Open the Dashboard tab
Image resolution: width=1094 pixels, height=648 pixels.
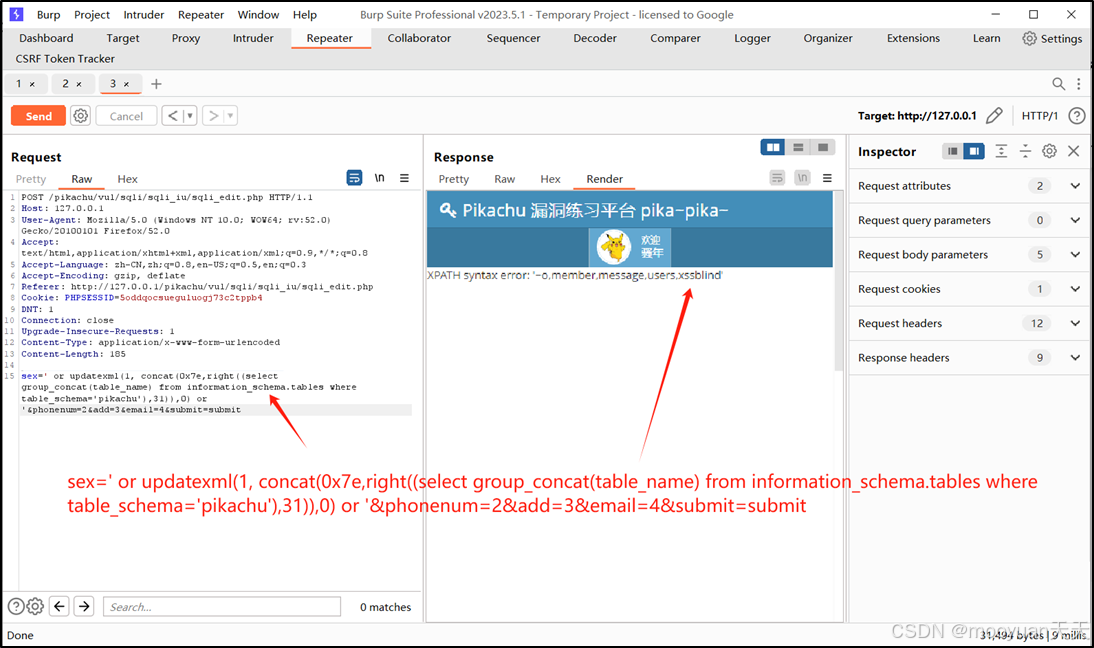tap(46, 38)
